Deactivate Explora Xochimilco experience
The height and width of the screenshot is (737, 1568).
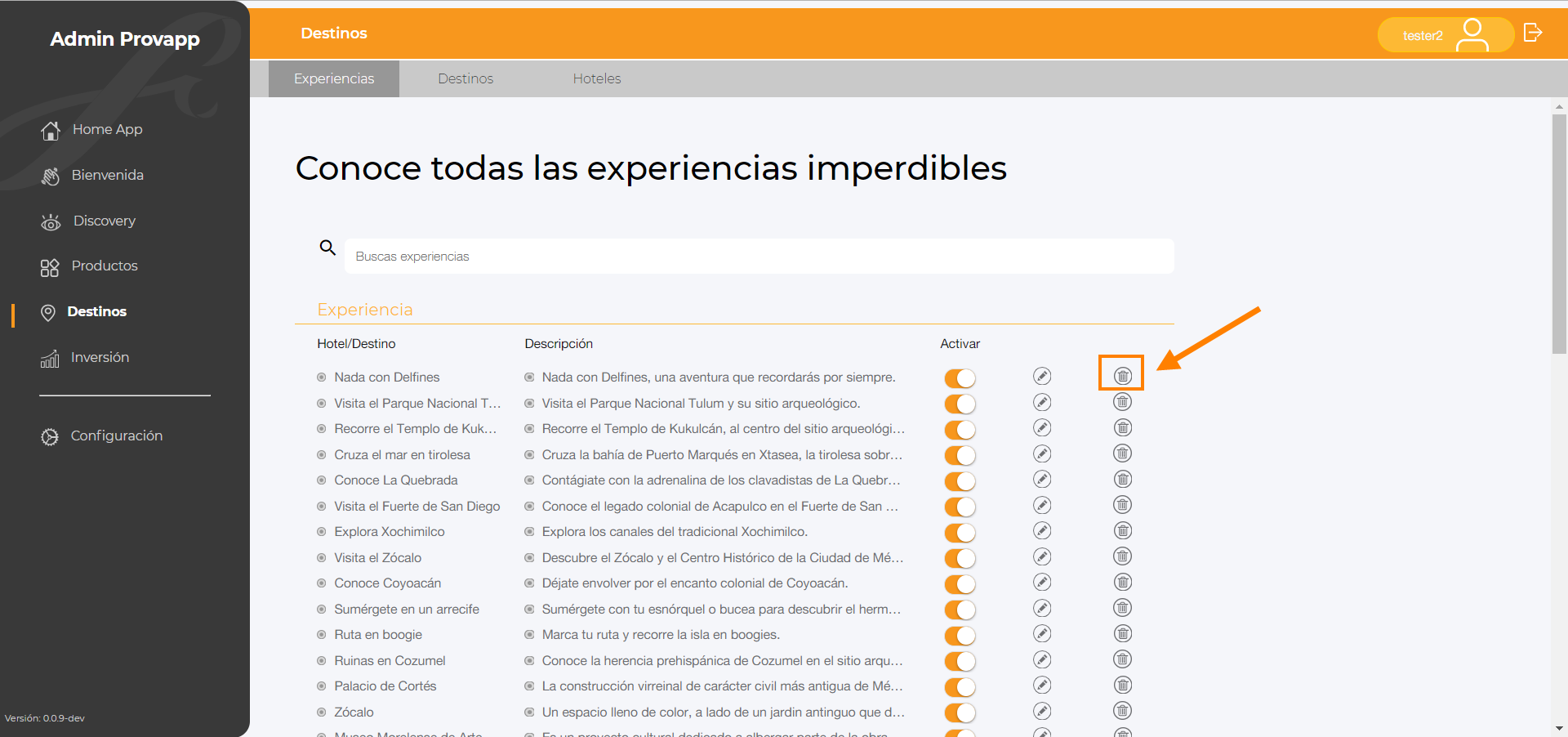coord(960,533)
